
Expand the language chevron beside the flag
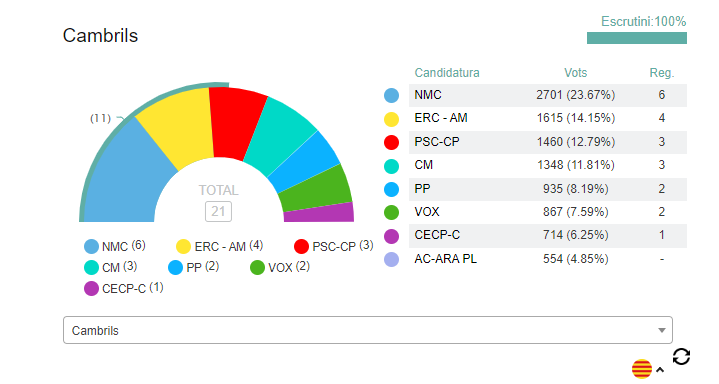[660, 369]
